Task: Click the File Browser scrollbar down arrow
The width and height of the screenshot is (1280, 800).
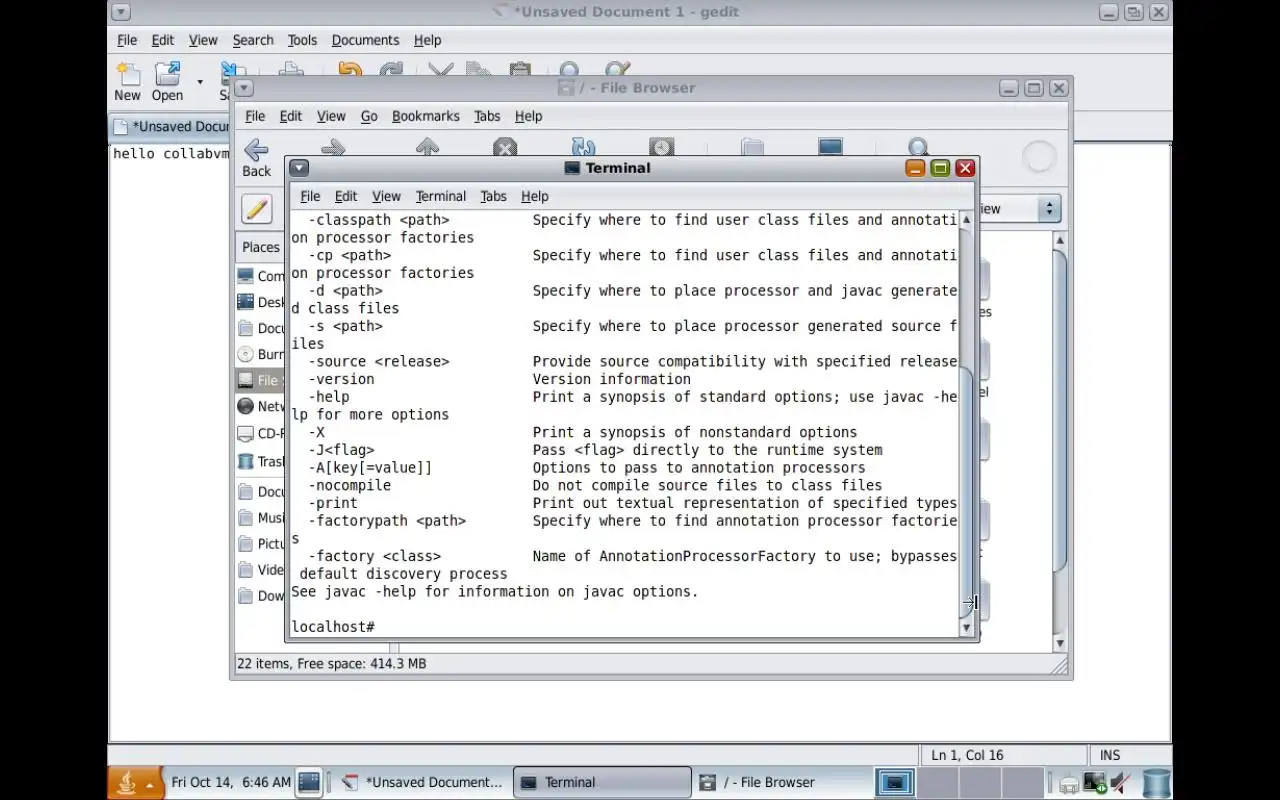Action: (1060, 643)
